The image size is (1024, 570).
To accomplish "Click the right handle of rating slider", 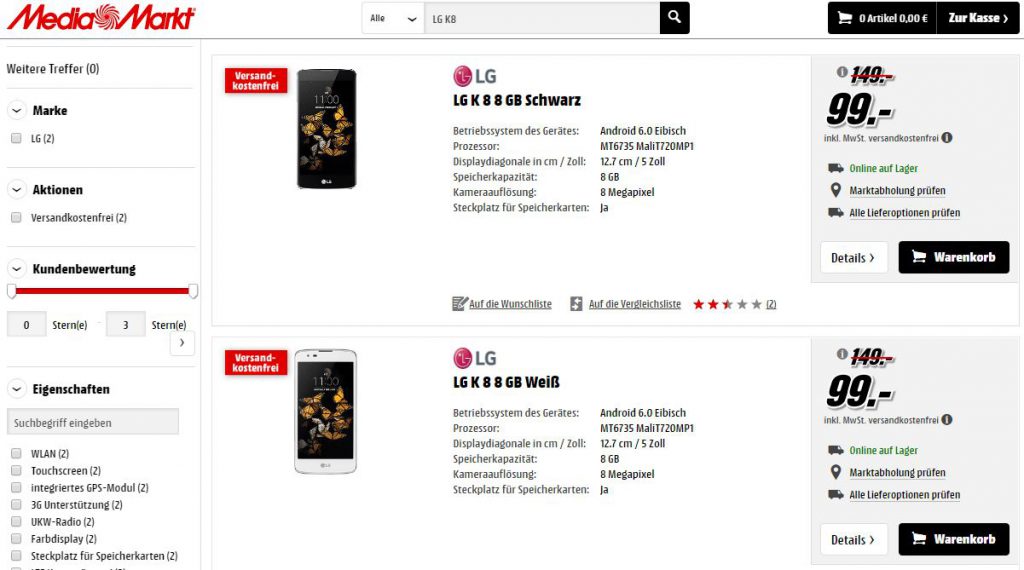I will click(x=193, y=291).
